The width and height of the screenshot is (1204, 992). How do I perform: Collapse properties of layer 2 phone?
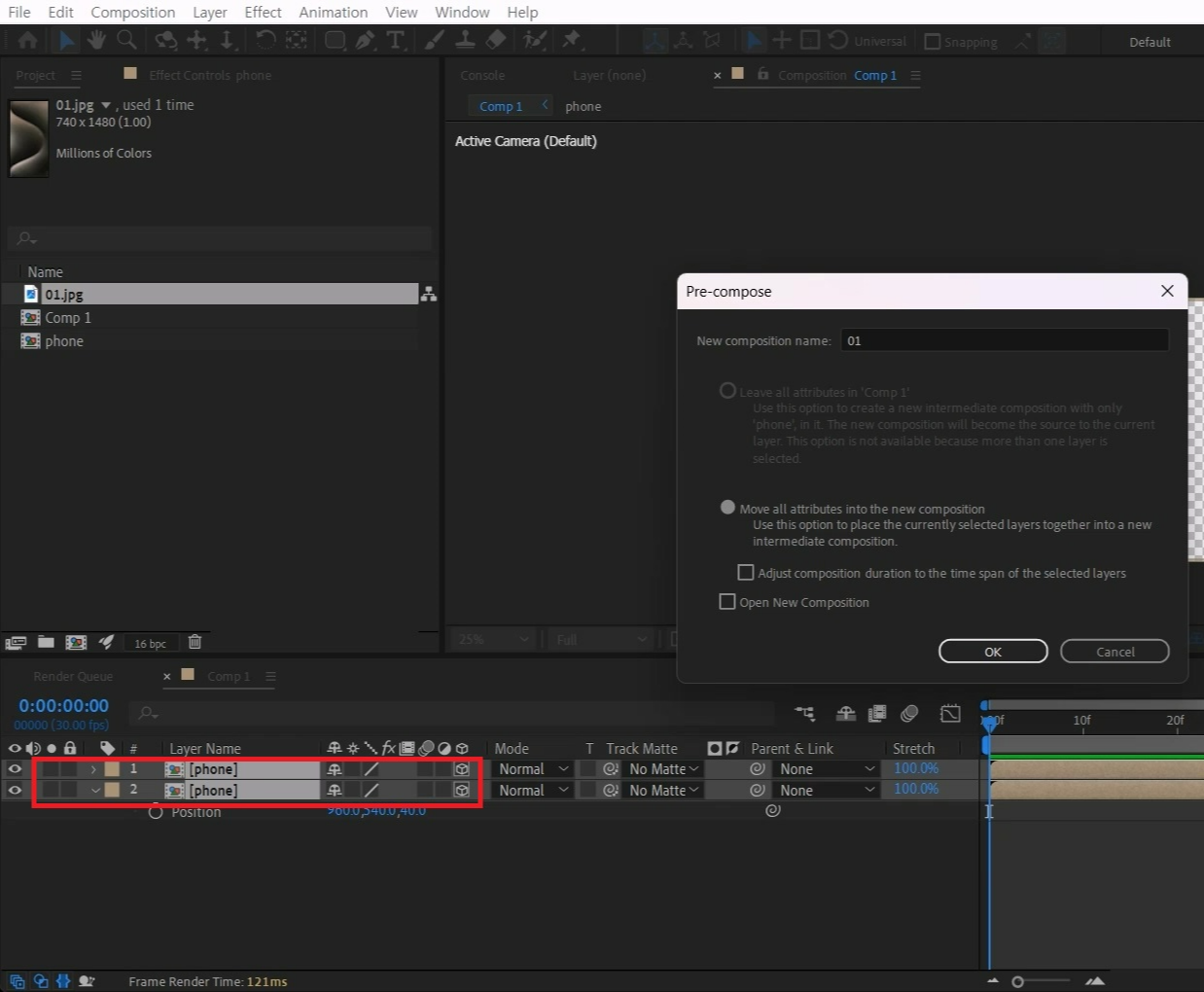point(94,790)
